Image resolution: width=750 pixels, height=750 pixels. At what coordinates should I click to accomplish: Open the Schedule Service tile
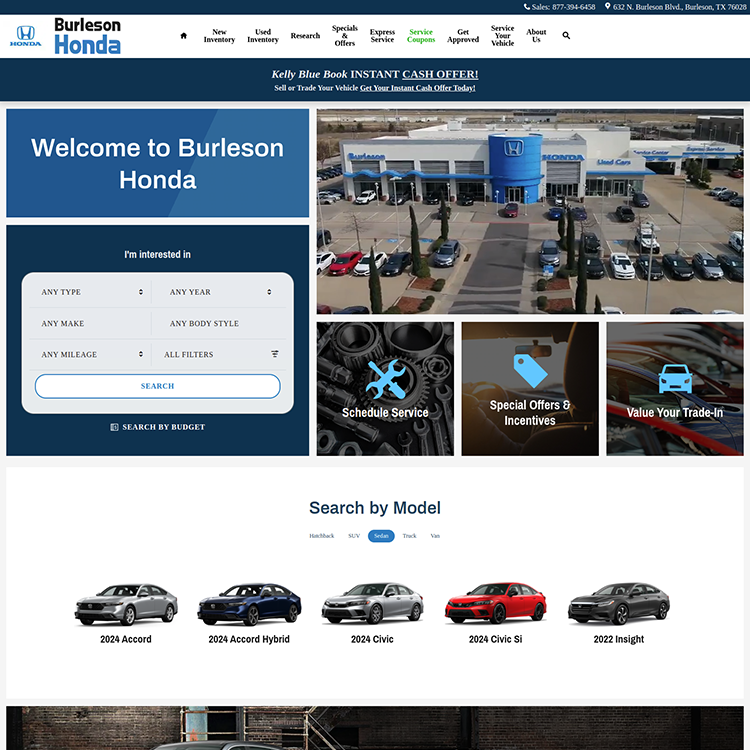385,388
